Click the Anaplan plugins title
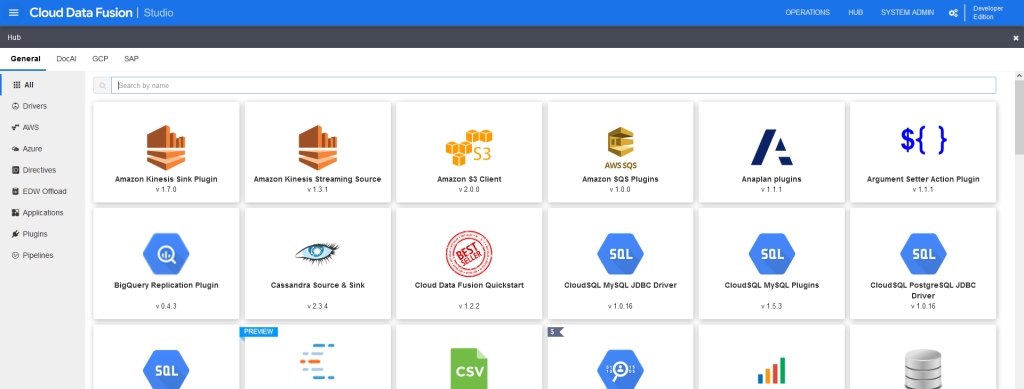The height and width of the screenshot is (389, 1024). point(772,179)
